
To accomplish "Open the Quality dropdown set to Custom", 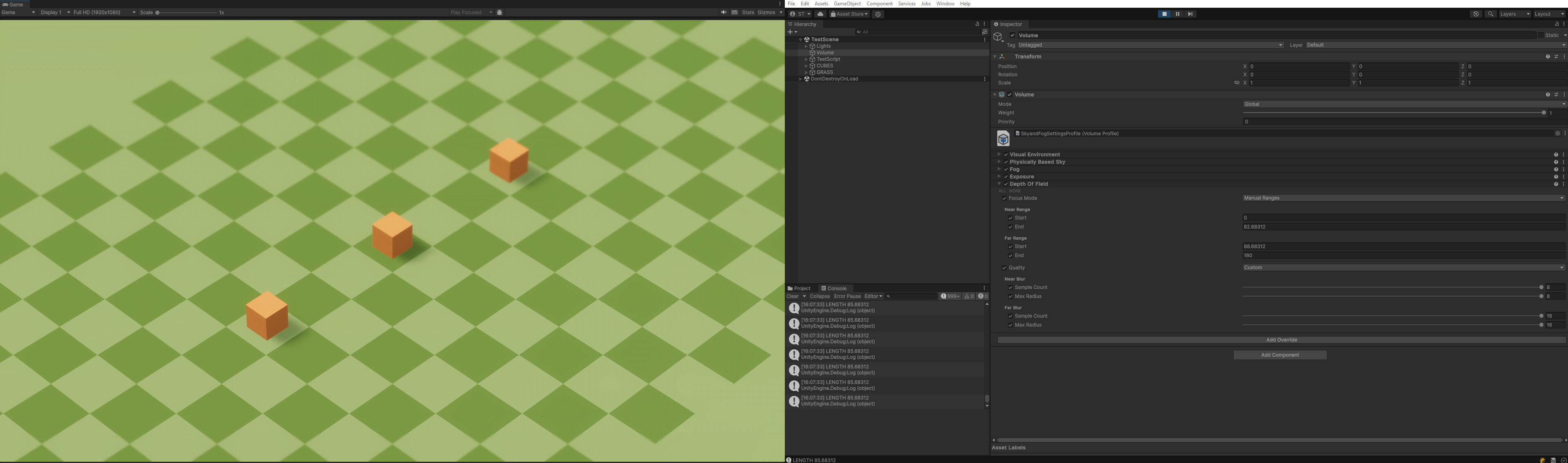I will point(1400,267).
